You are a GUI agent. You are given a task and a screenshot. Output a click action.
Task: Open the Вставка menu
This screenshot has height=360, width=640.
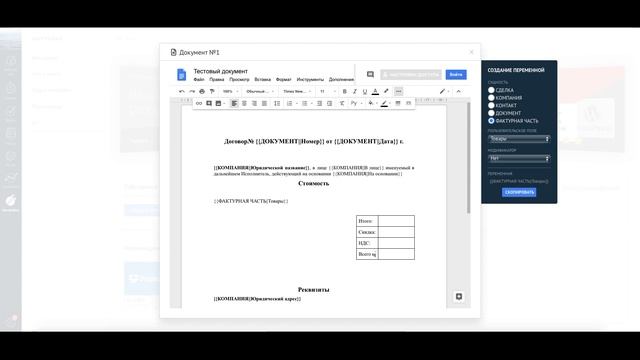click(262, 80)
